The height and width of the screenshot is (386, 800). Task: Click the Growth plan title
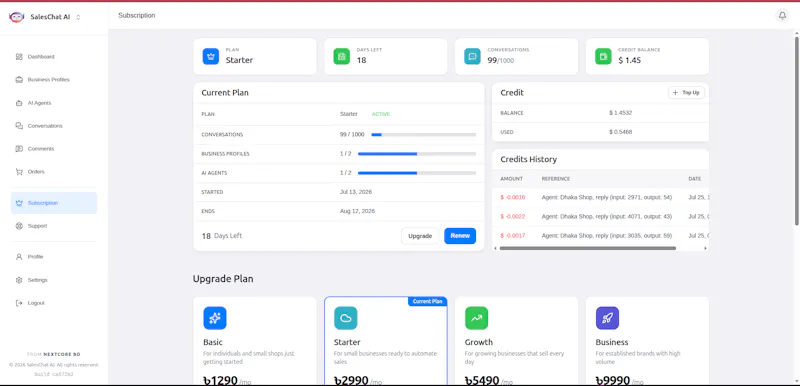(479, 342)
